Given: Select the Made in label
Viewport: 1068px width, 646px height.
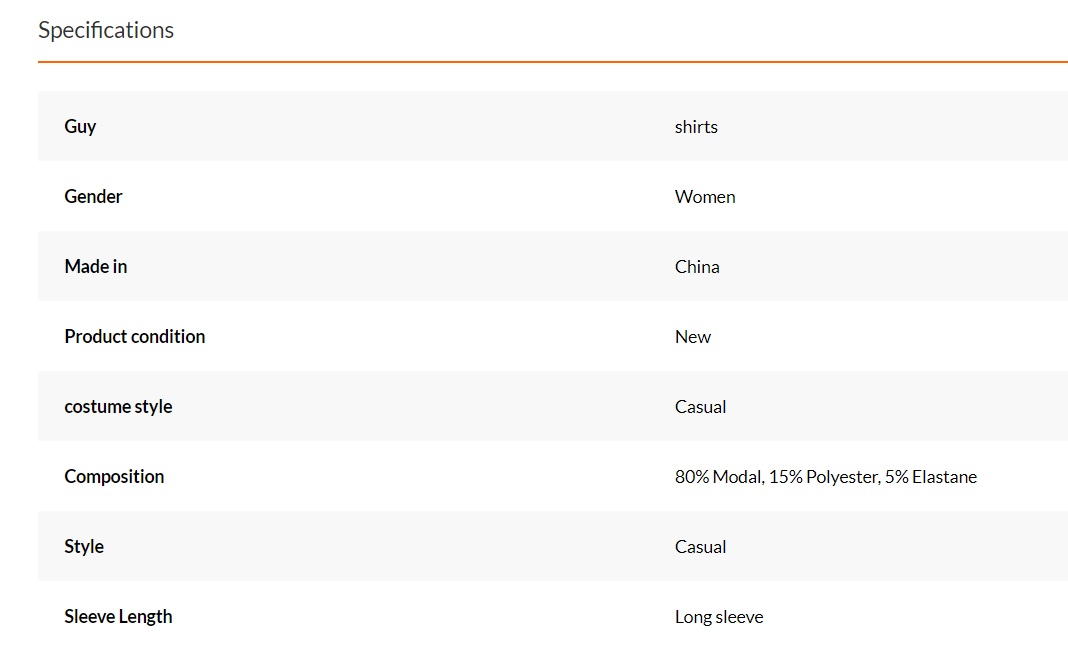Looking at the screenshot, I should tap(96, 266).
